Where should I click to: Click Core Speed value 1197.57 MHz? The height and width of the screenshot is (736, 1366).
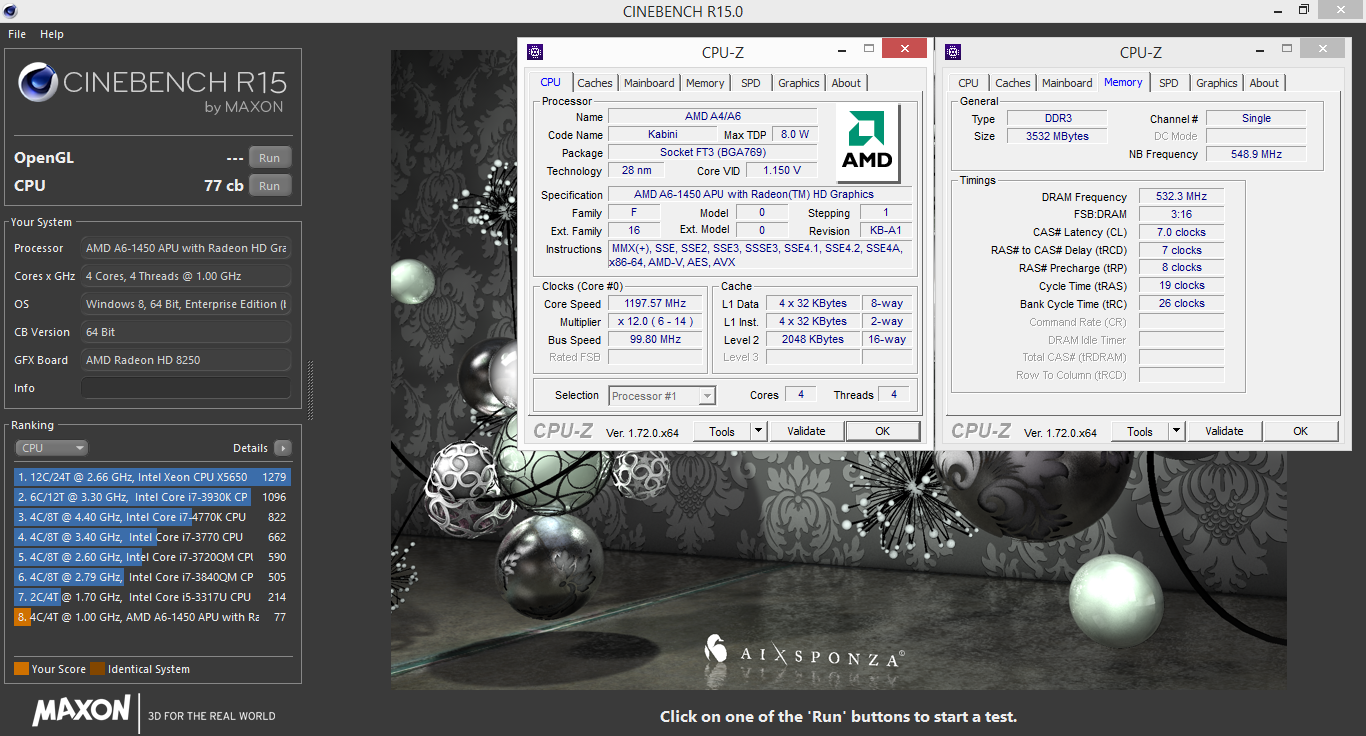click(656, 304)
